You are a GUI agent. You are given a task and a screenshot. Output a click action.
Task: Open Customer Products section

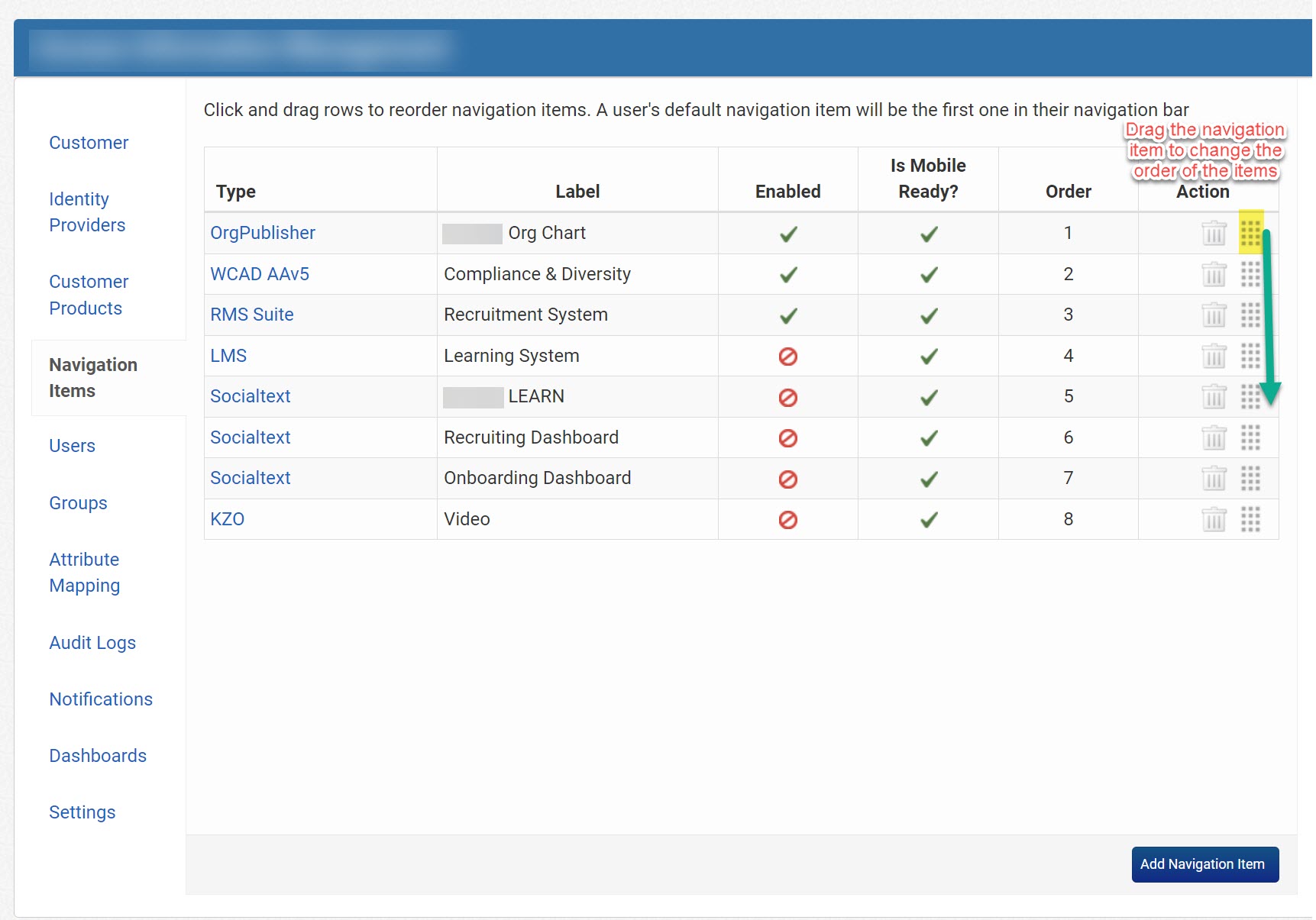[x=89, y=295]
